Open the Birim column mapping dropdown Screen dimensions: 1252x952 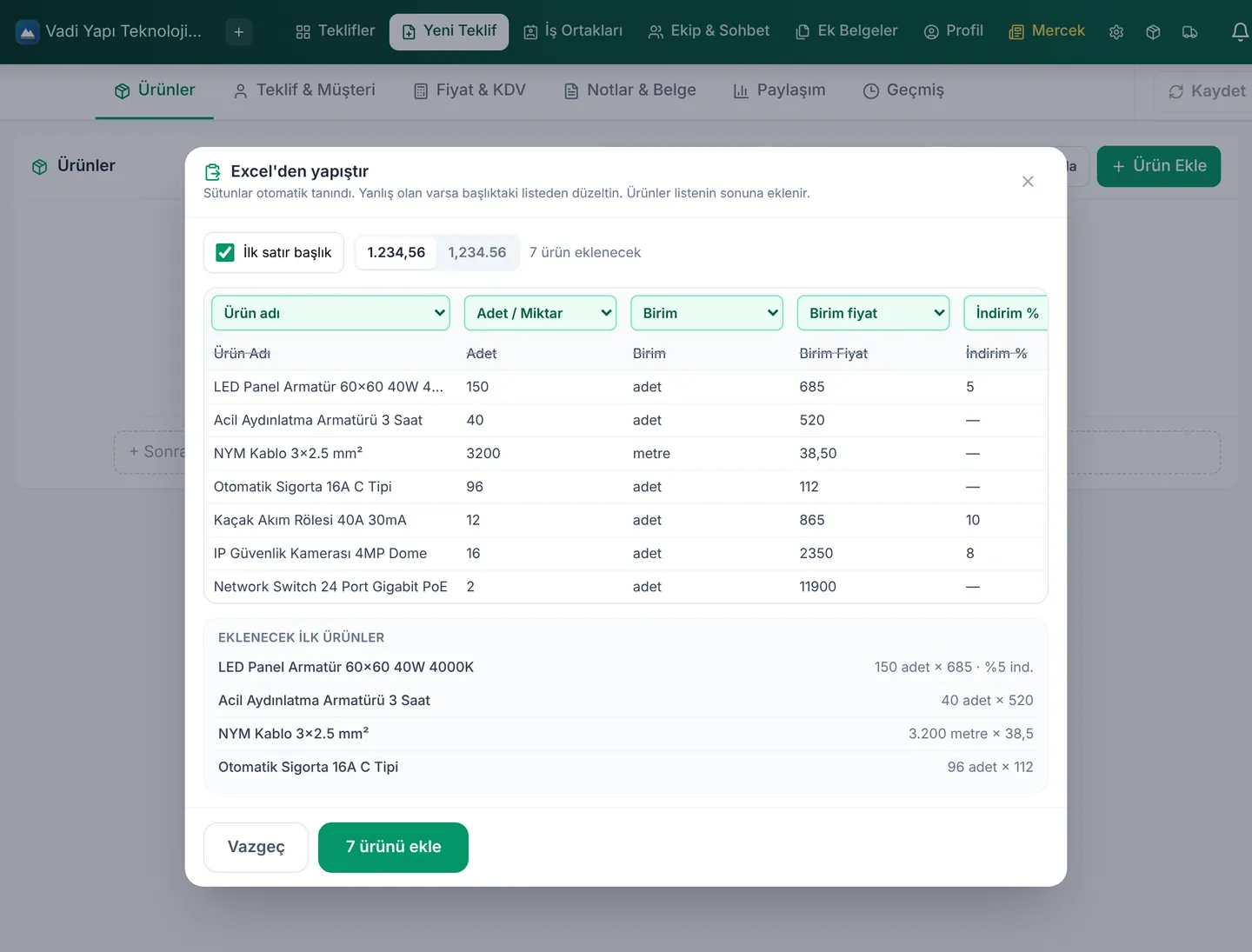[x=707, y=313]
